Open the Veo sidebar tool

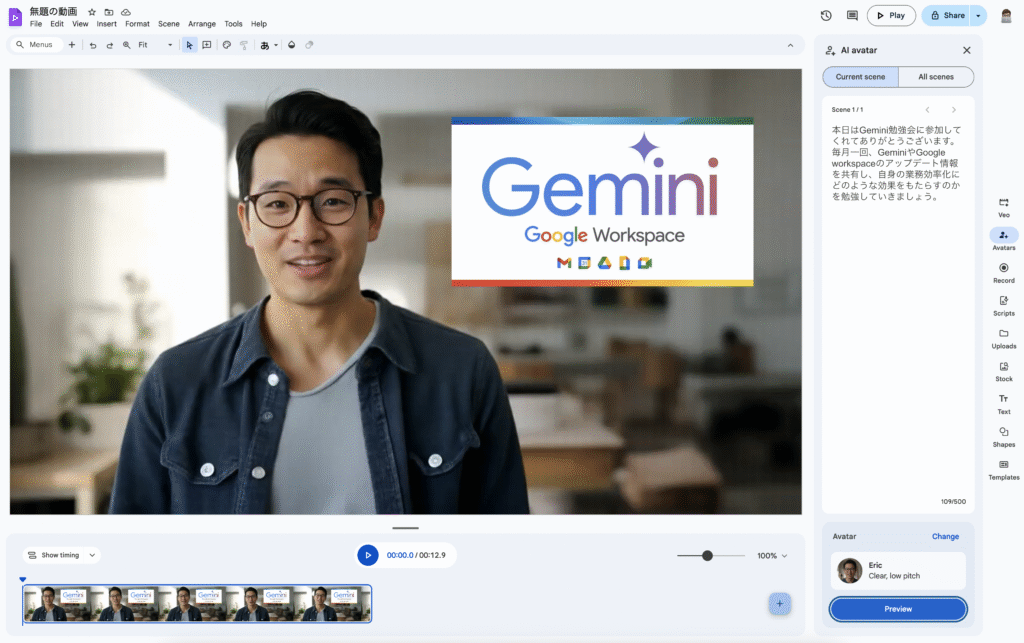click(x=1004, y=208)
